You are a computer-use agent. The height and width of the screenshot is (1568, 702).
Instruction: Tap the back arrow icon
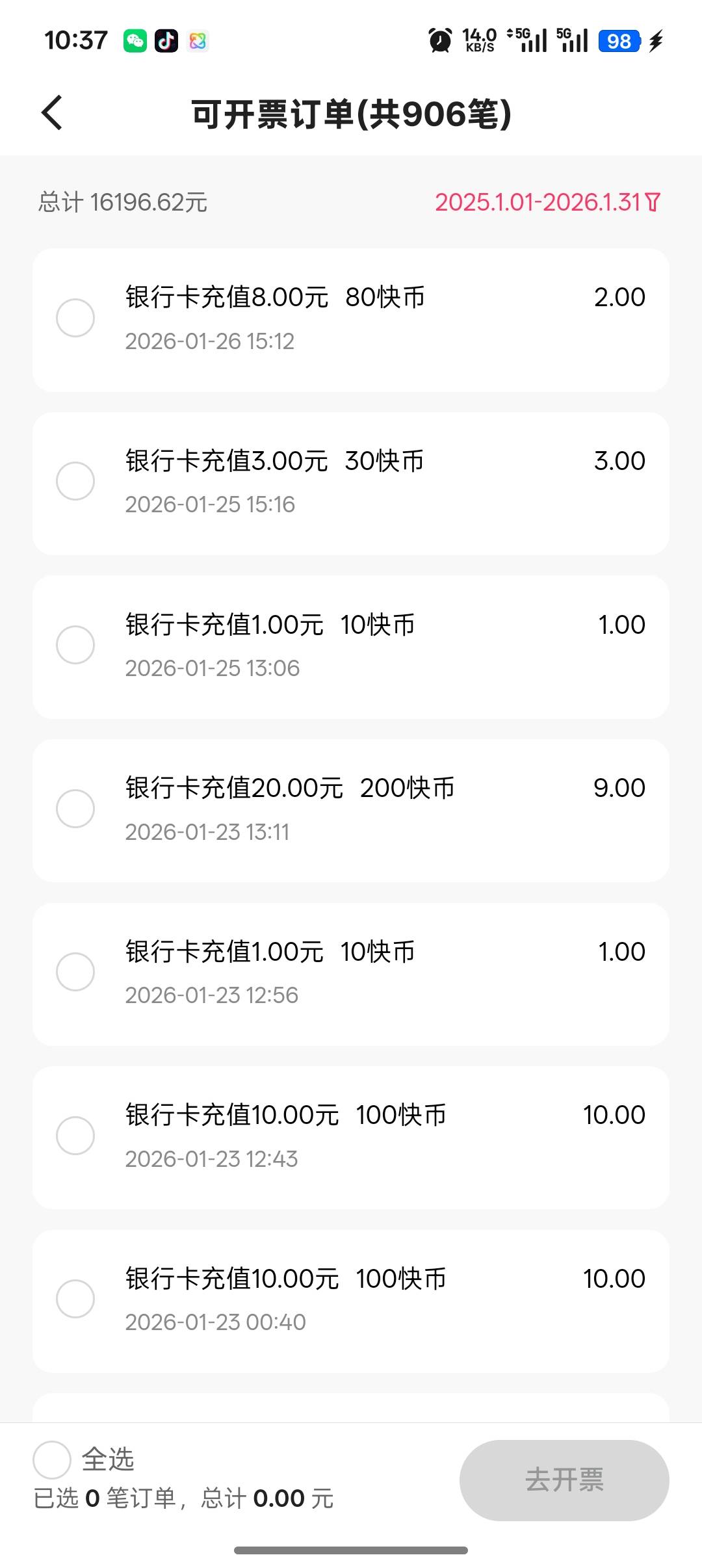[x=52, y=113]
